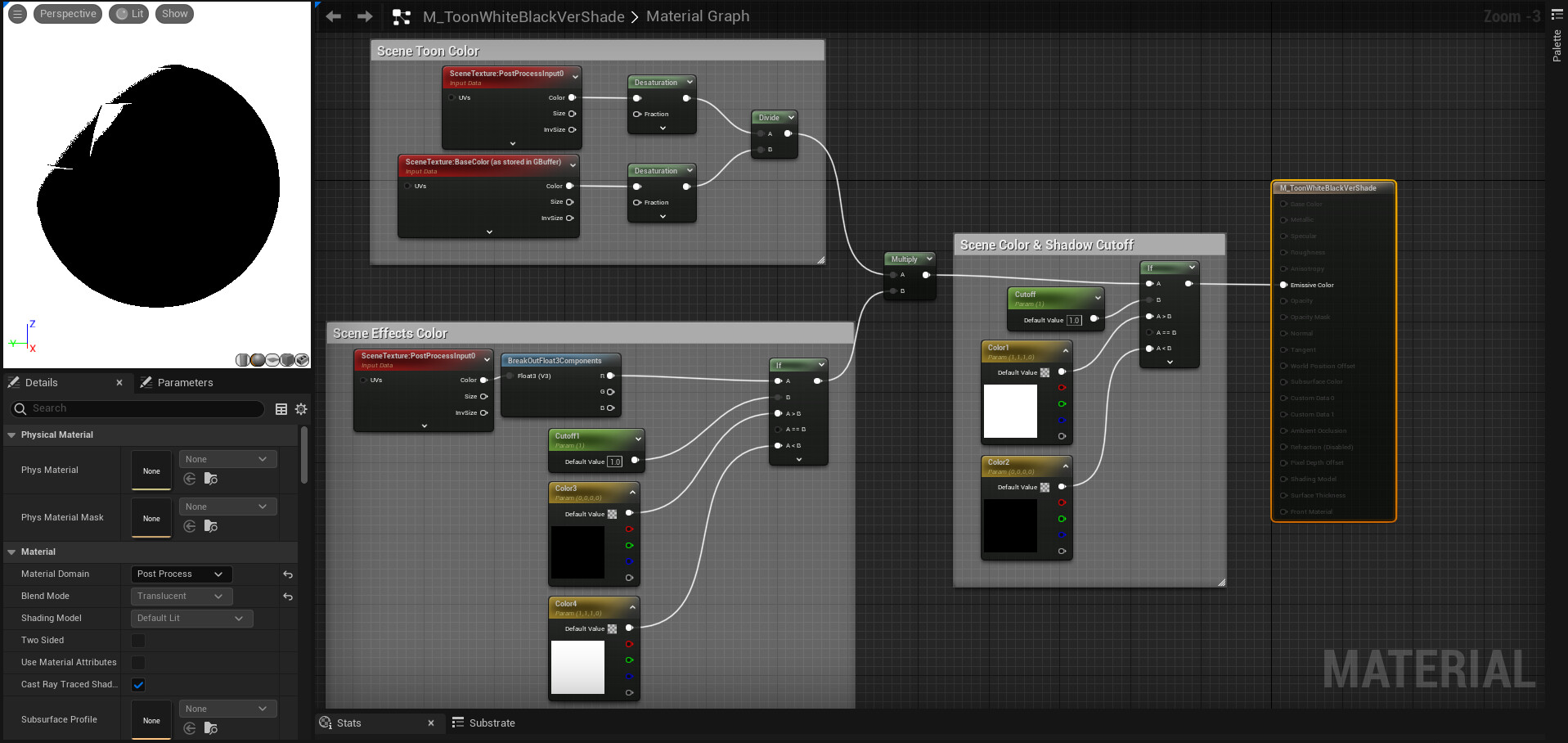Open the Details panel settings gear

(301, 409)
